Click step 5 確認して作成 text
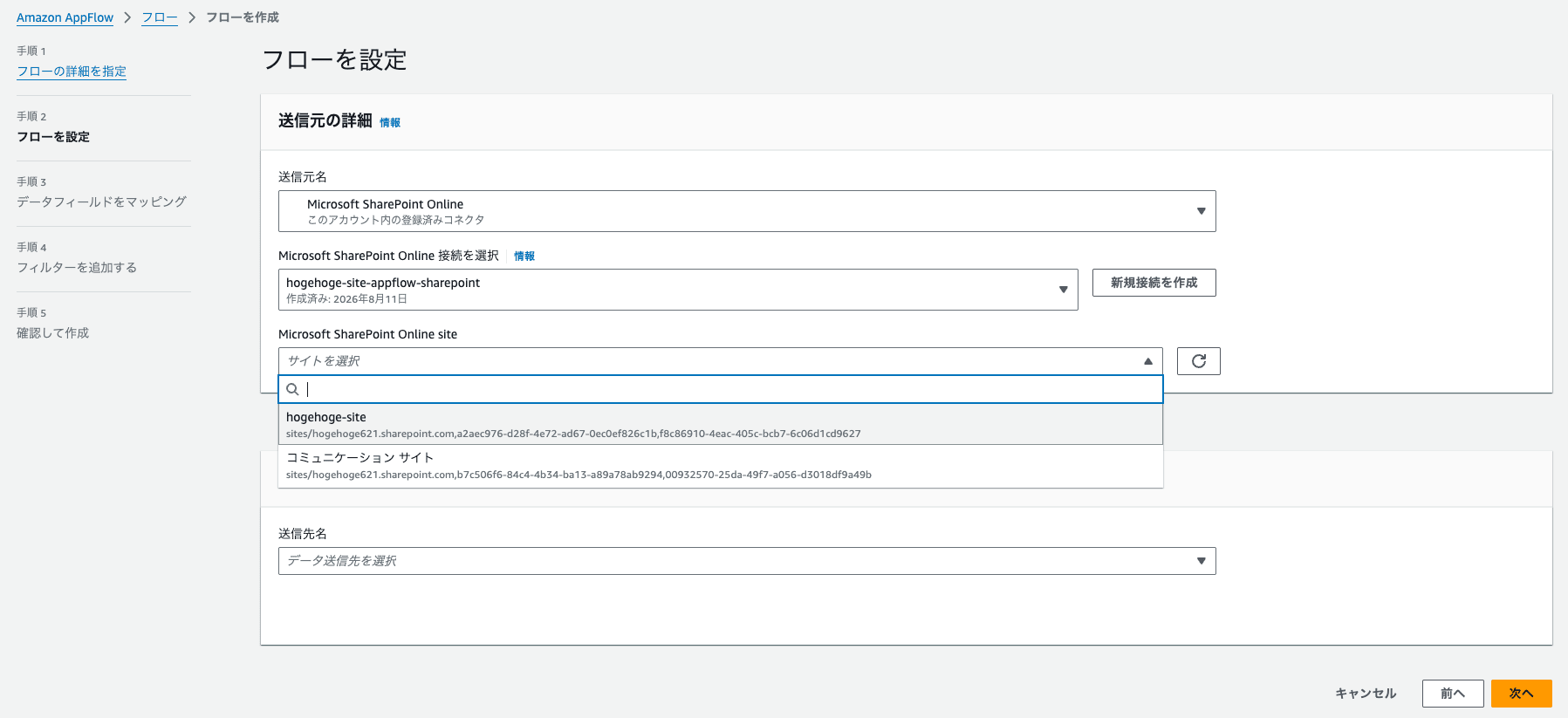 52,333
